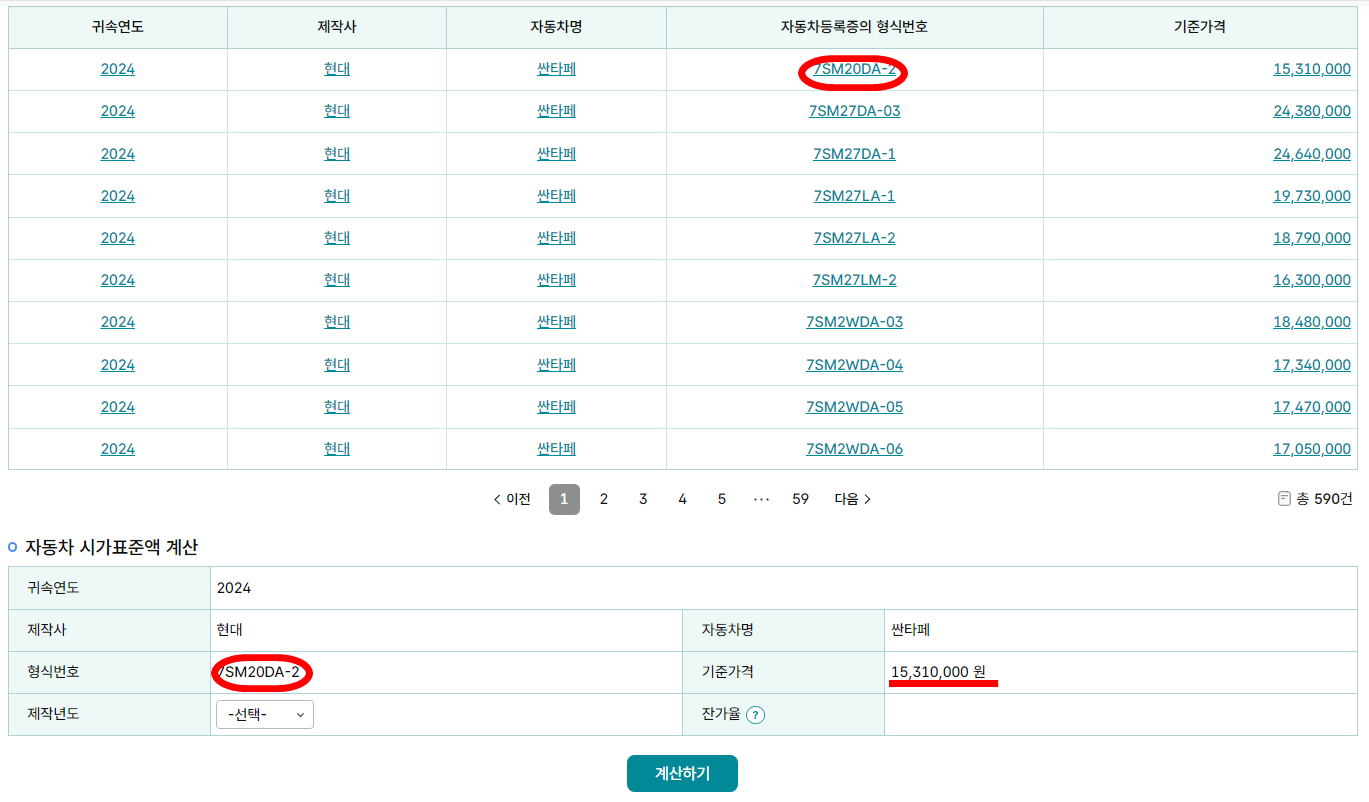Screen dimensions: 1369x802
Task: Jump to last page 59
Action: (800, 499)
